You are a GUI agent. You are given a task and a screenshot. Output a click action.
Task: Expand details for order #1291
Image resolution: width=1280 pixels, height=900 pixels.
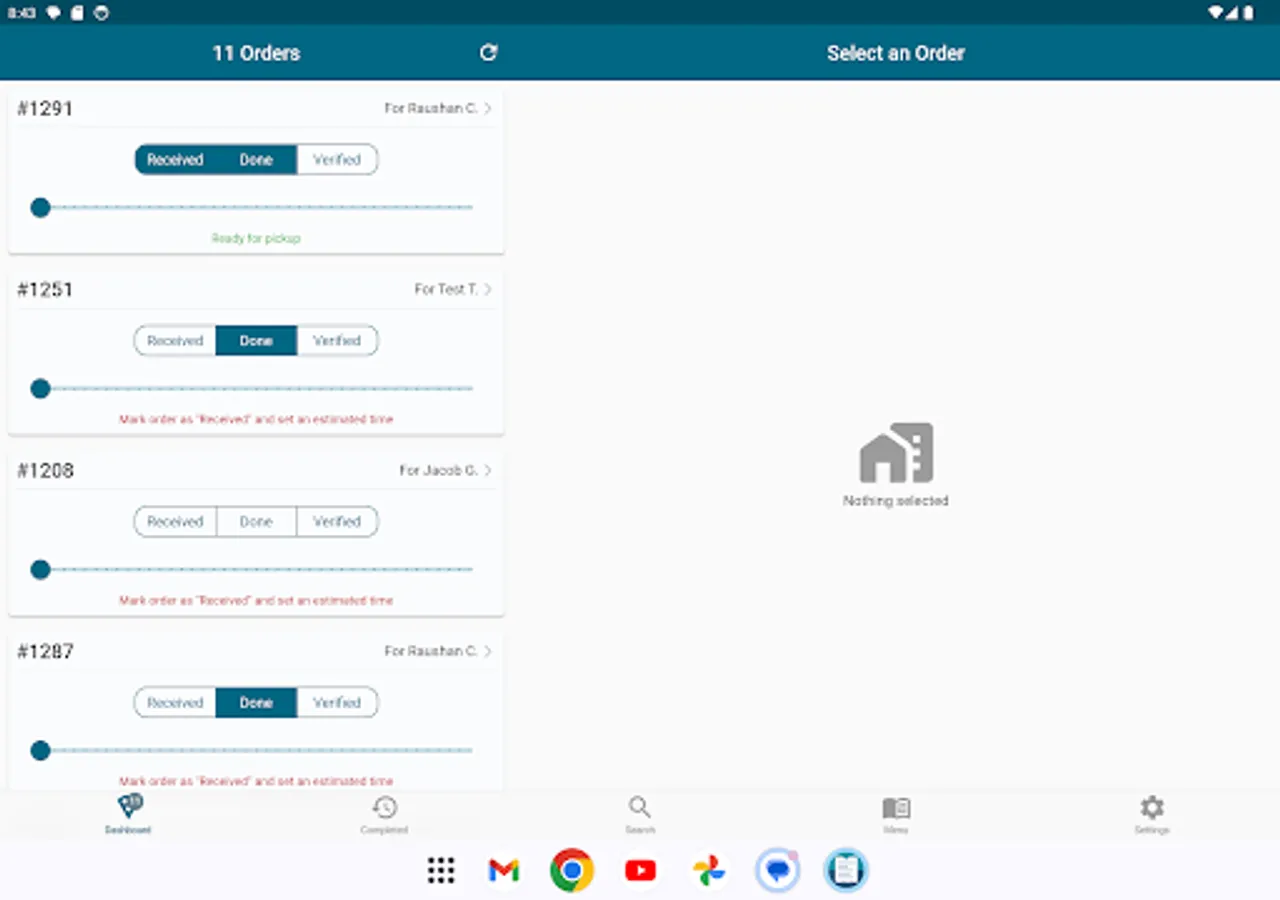[487, 108]
